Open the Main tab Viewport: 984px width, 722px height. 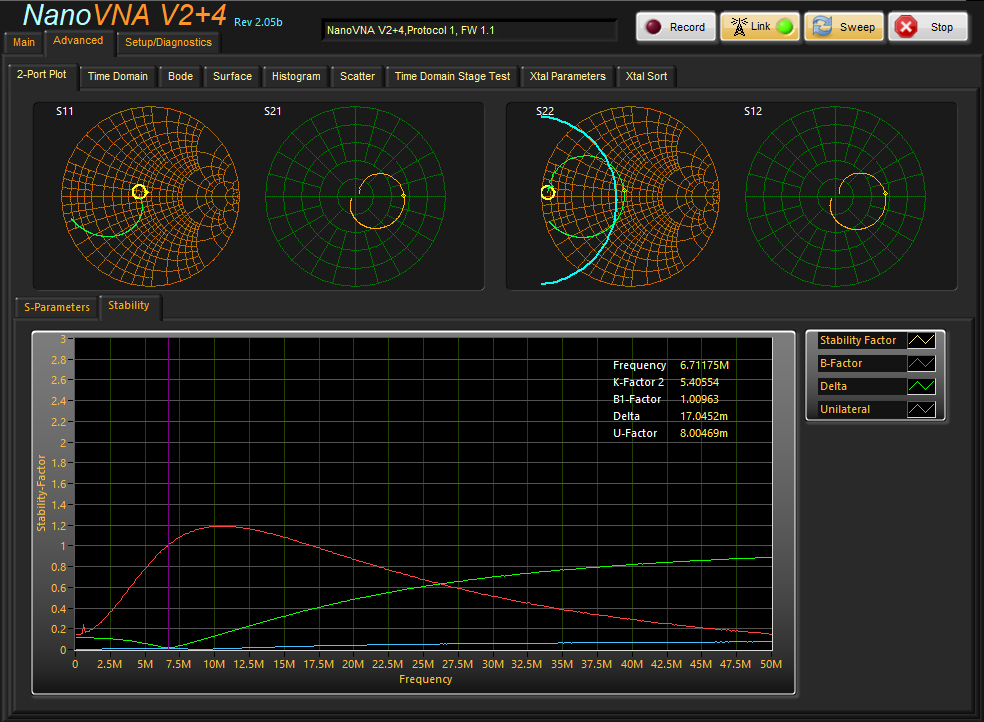24,43
